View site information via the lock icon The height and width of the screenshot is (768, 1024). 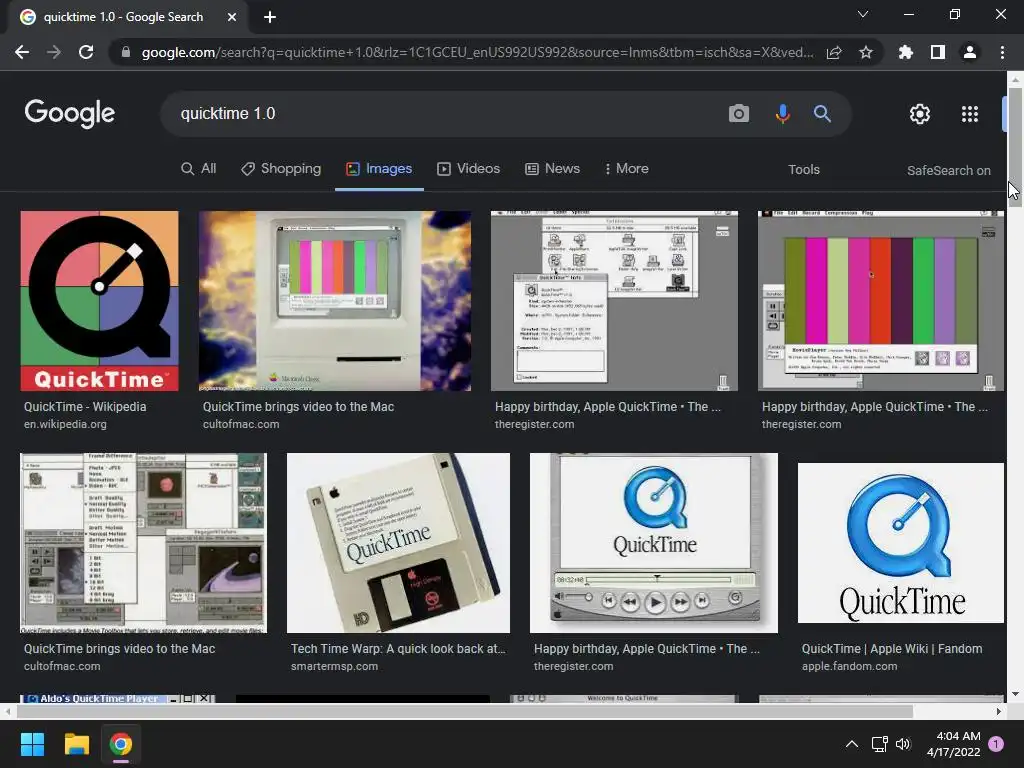pyautogui.click(x=126, y=52)
